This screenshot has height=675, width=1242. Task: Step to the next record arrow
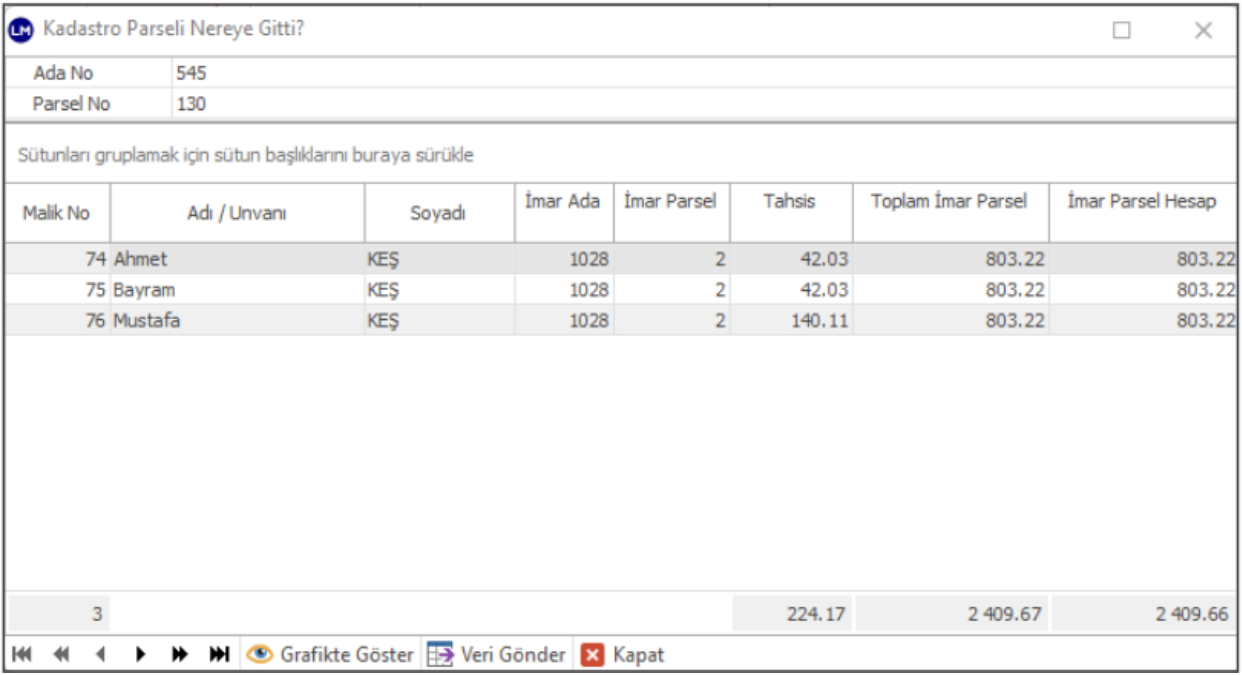tap(141, 655)
